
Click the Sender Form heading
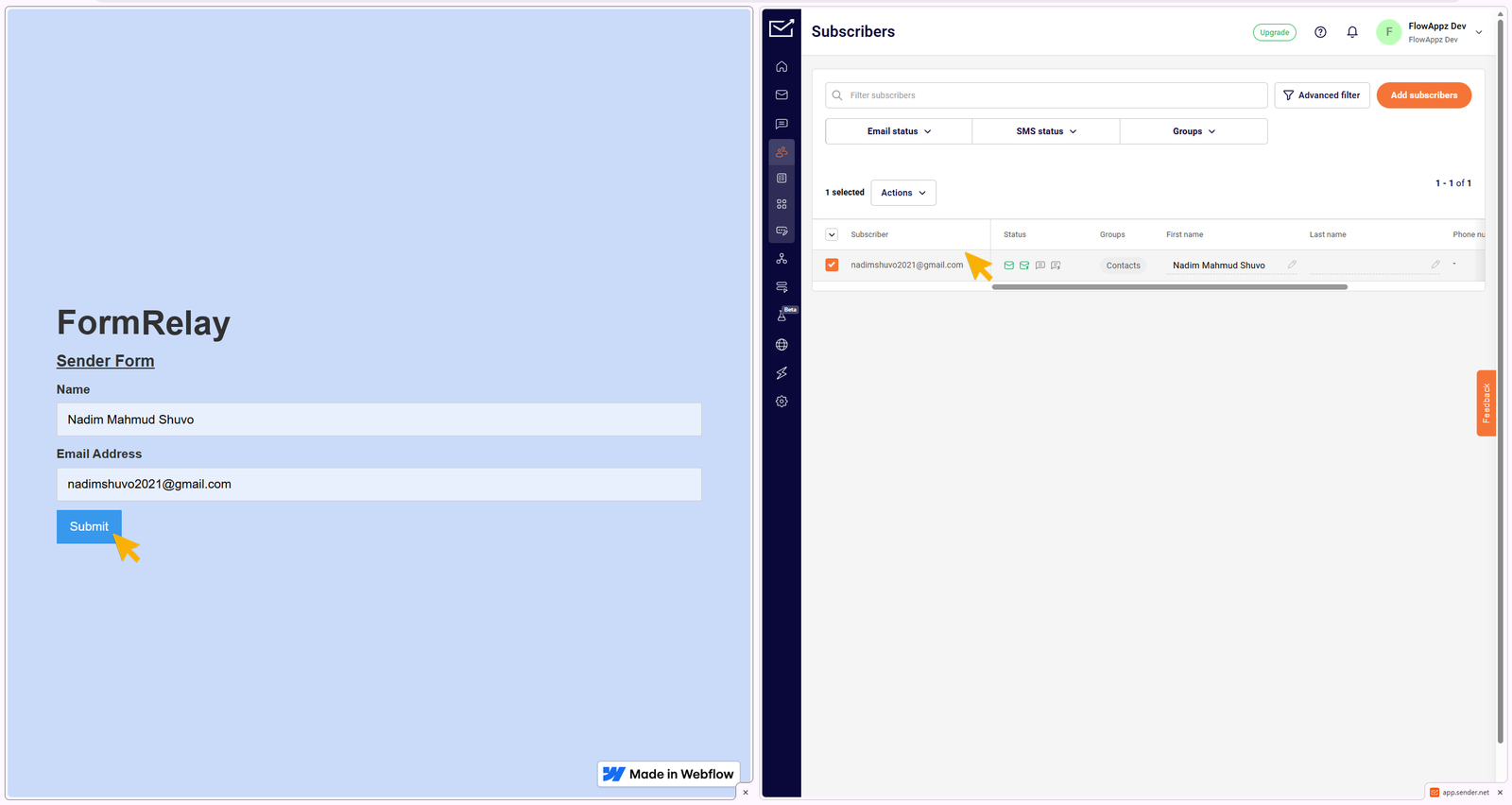[x=105, y=361]
